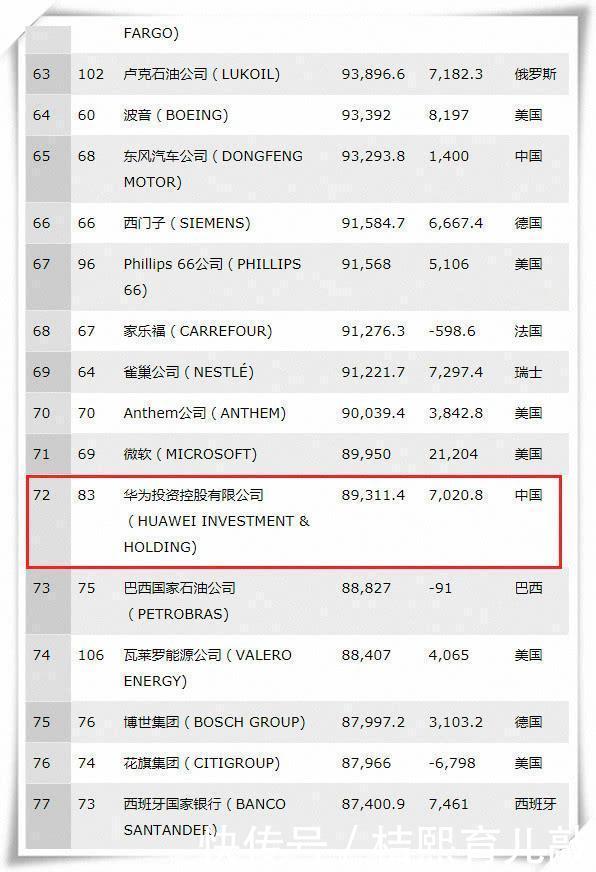
Task: Select the PETROBRAS company name
Action: point(180,601)
